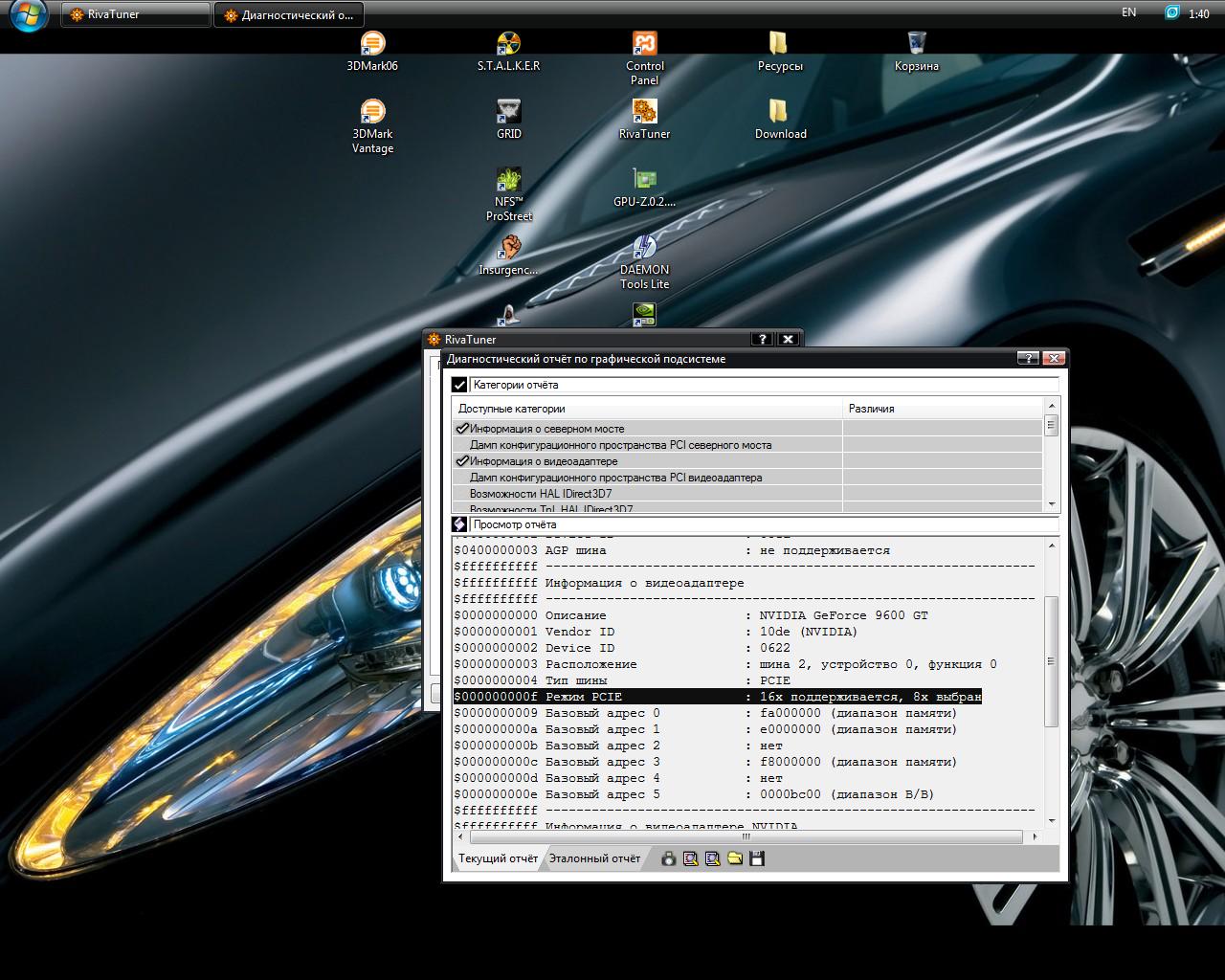Click the RivaTuner taskbar button
Image resolution: width=1225 pixels, height=980 pixels.
(135, 14)
